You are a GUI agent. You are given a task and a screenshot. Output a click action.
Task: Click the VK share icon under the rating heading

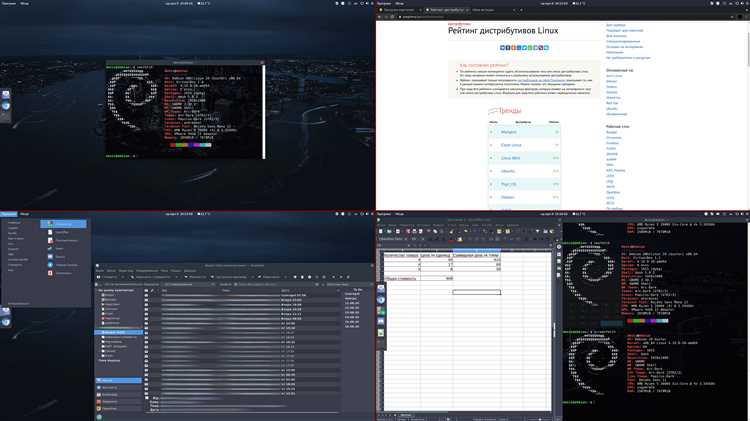[x=502, y=48]
